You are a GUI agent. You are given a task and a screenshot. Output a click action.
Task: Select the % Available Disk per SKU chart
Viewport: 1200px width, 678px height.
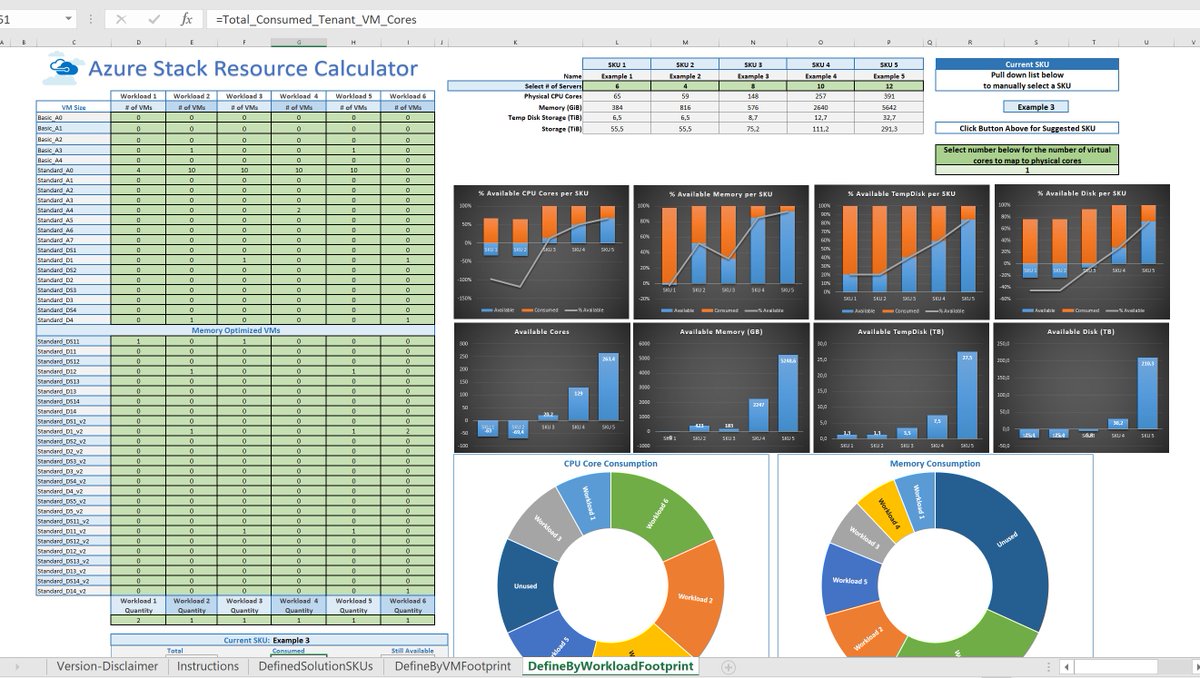1081,251
